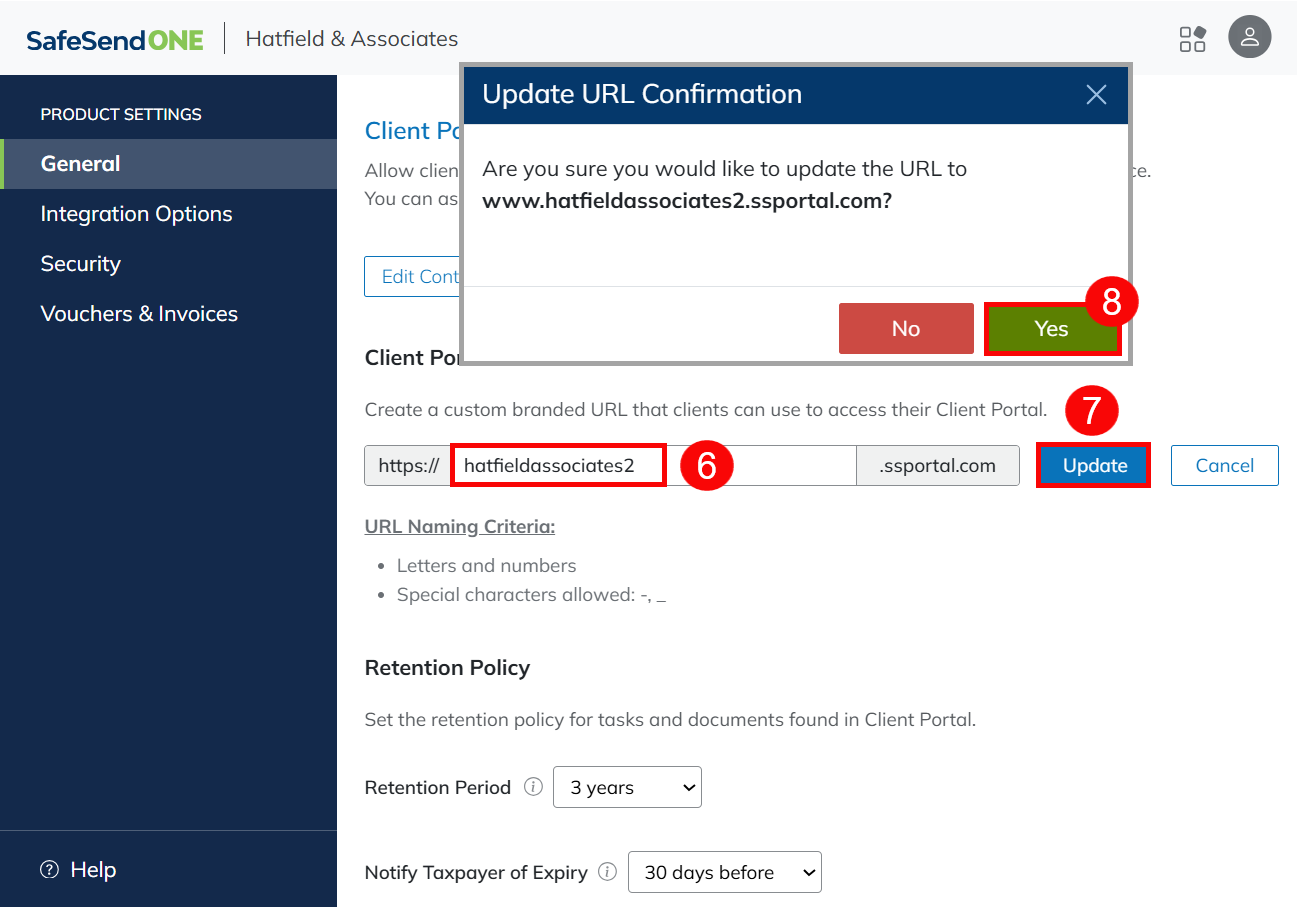Cancel the Client Portal URL edit
The width and height of the screenshot is (1297, 908).
[x=1224, y=466]
